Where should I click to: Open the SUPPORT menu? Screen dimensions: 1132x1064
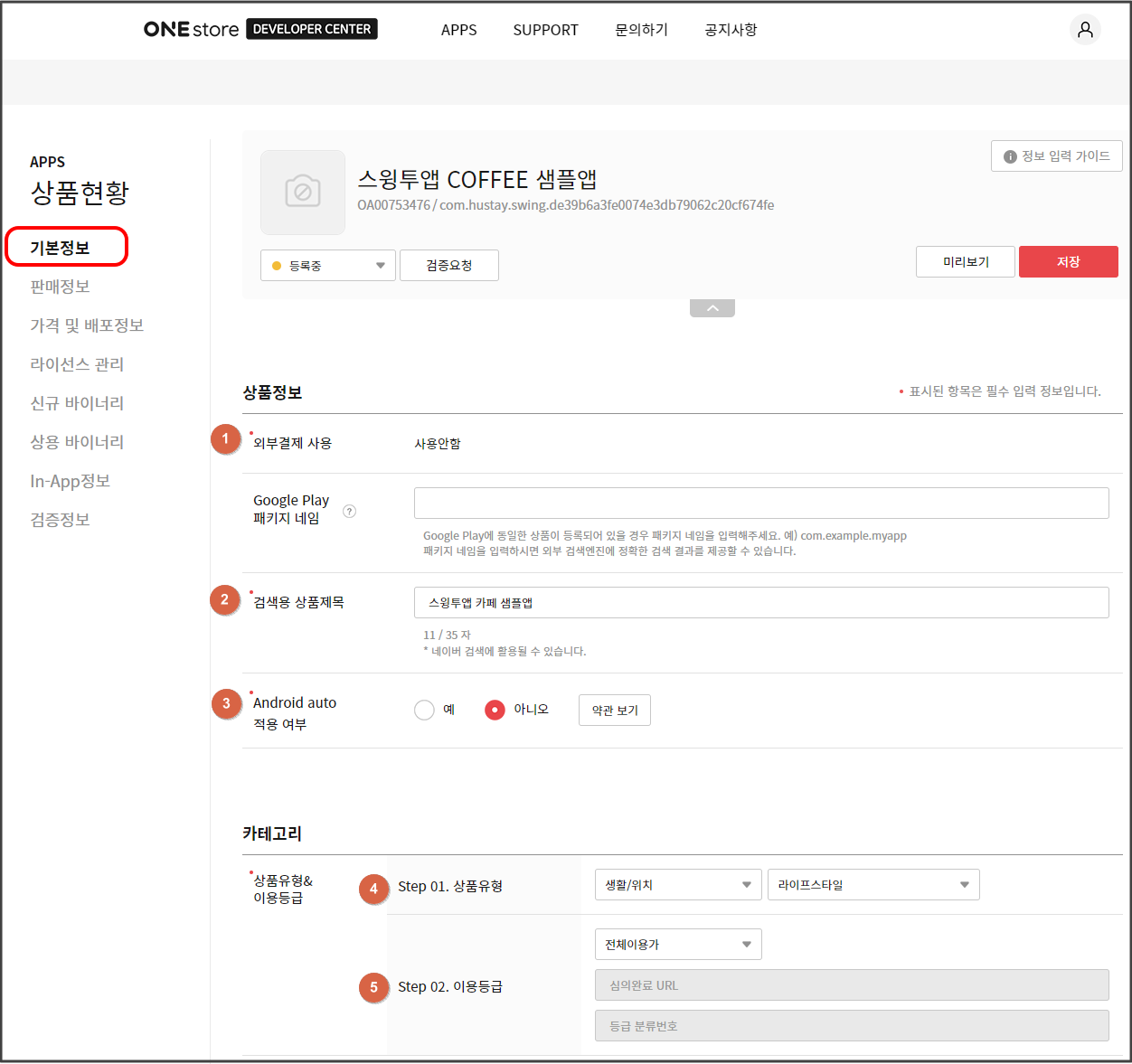pos(545,29)
